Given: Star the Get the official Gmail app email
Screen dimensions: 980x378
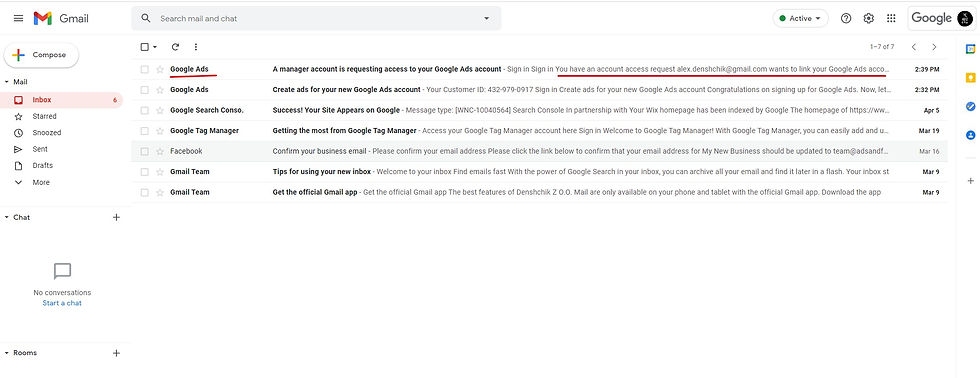Looking at the screenshot, I should pyautogui.click(x=160, y=192).
